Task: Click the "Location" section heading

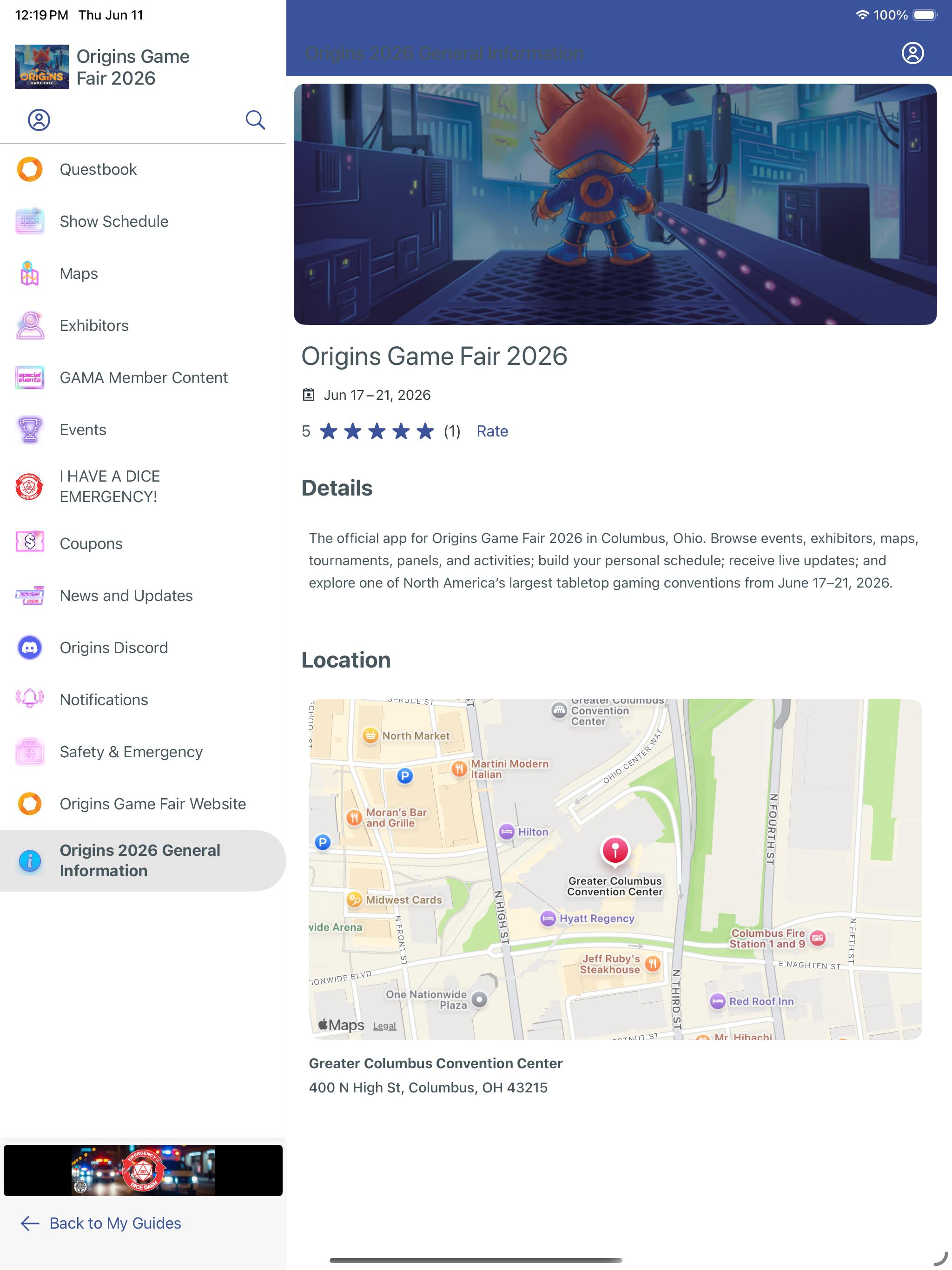Action: coord(346,660)
